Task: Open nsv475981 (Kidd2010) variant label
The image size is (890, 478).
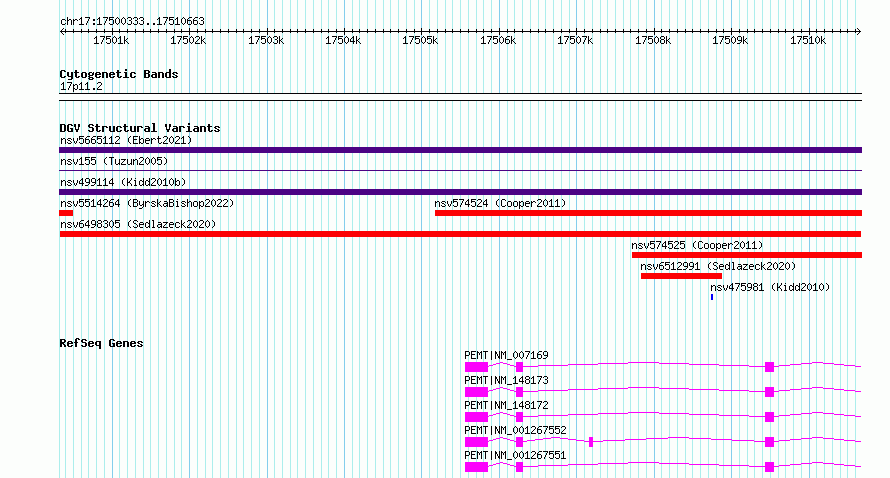Action: point(770,287)
